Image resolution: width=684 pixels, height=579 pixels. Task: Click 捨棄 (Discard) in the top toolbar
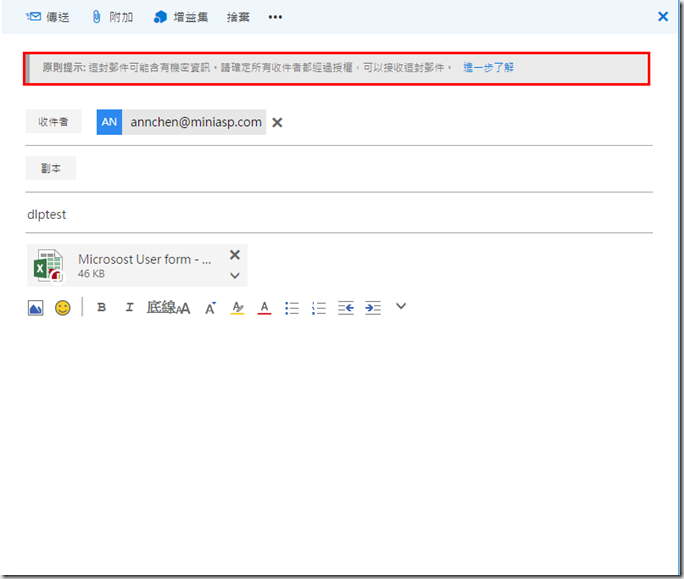(238, 17)
